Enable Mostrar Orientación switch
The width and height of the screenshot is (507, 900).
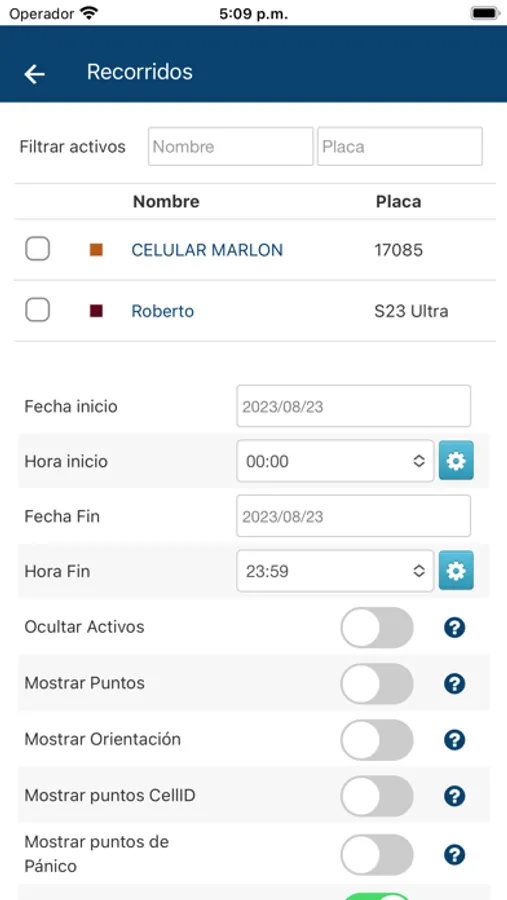click(x=377, y=740)
